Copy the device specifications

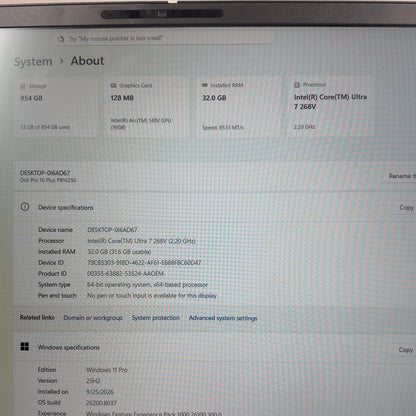coord(406,208)
